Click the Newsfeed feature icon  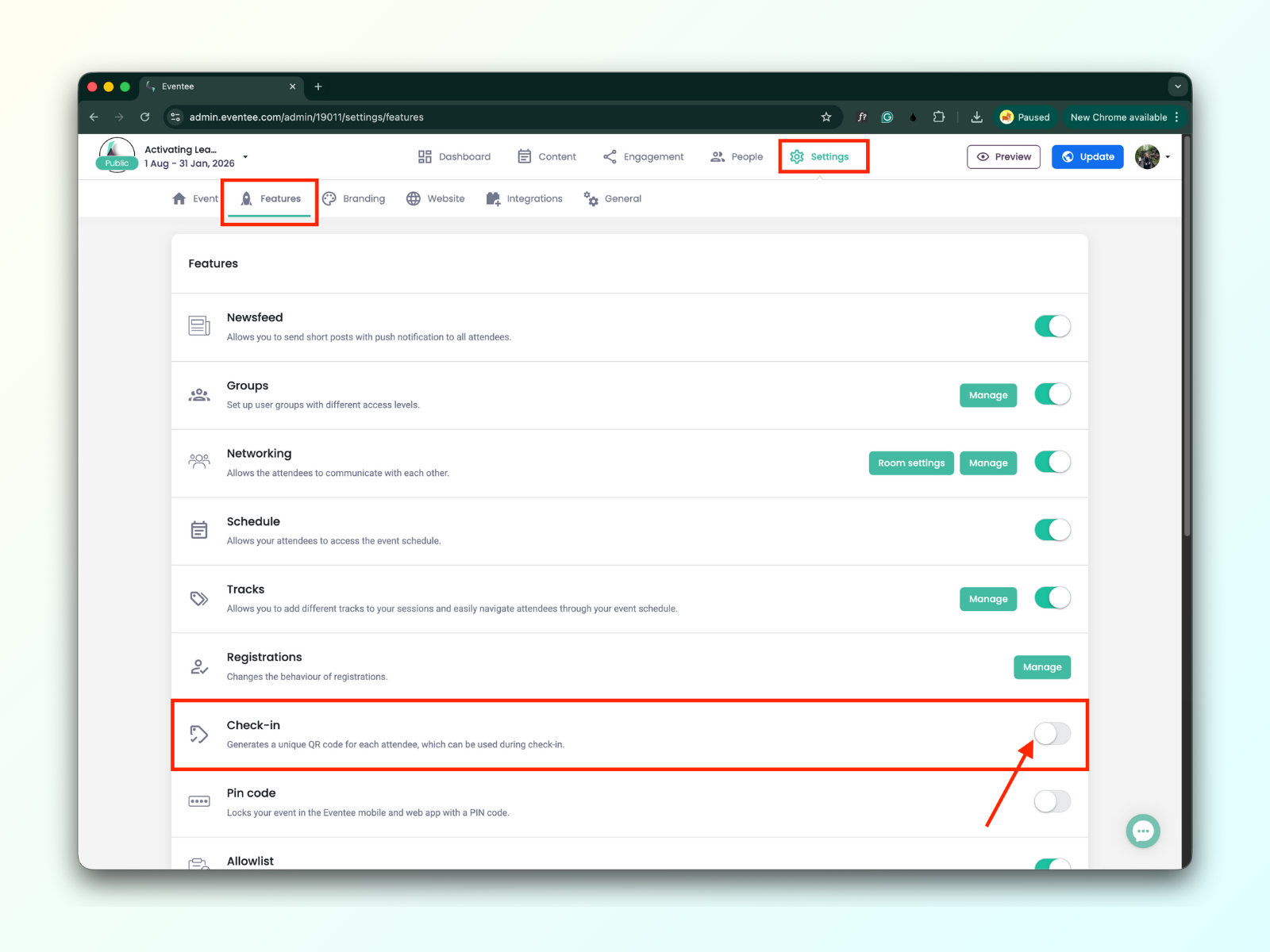point(199,326)
